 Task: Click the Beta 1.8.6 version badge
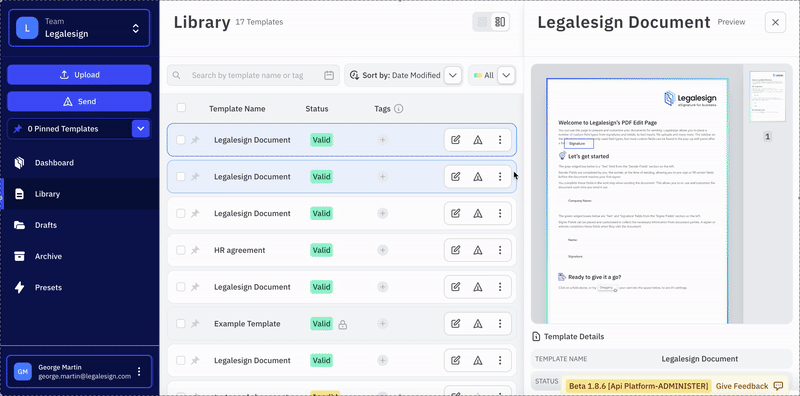[x=638, y=386]
